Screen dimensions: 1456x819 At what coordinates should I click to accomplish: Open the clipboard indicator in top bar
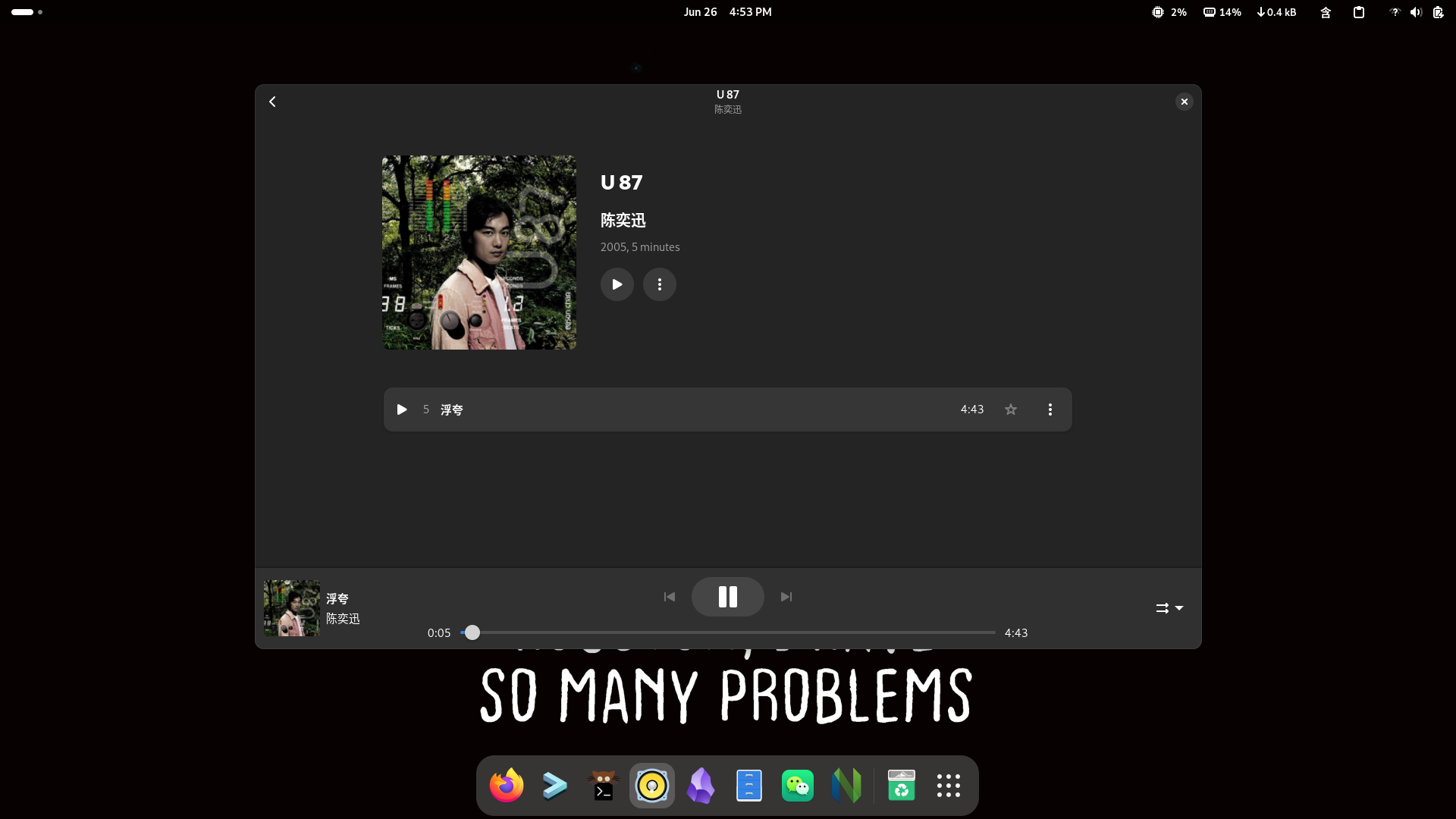coord(1359,12)
